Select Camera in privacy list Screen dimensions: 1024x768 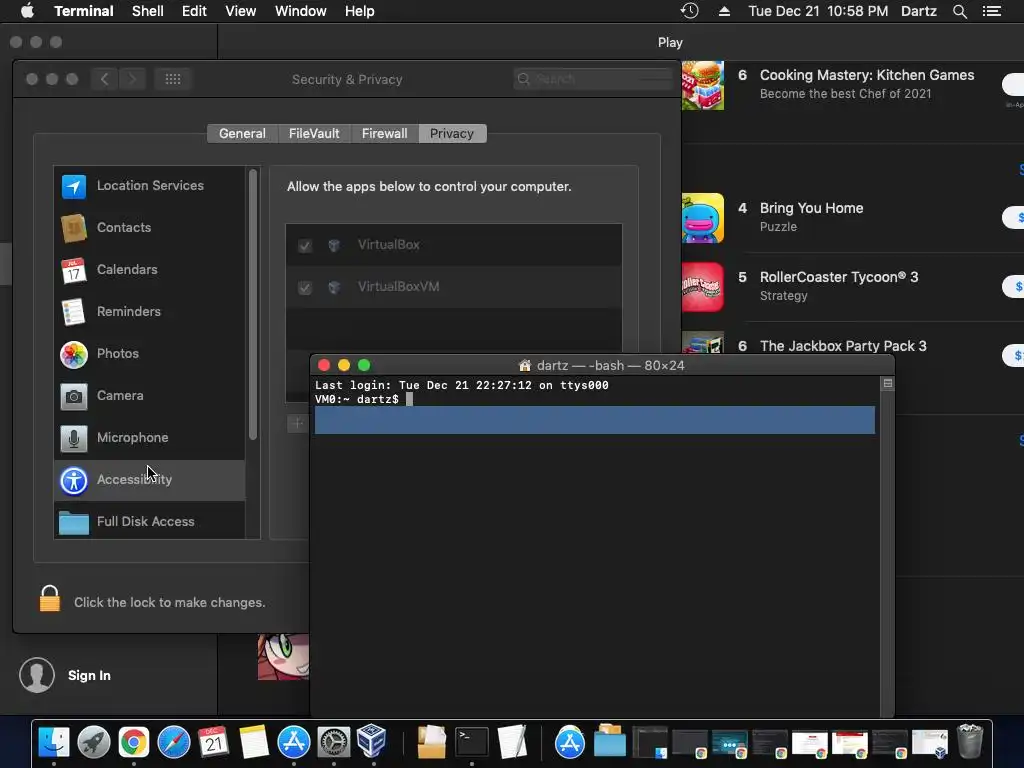tap(150, 395)
